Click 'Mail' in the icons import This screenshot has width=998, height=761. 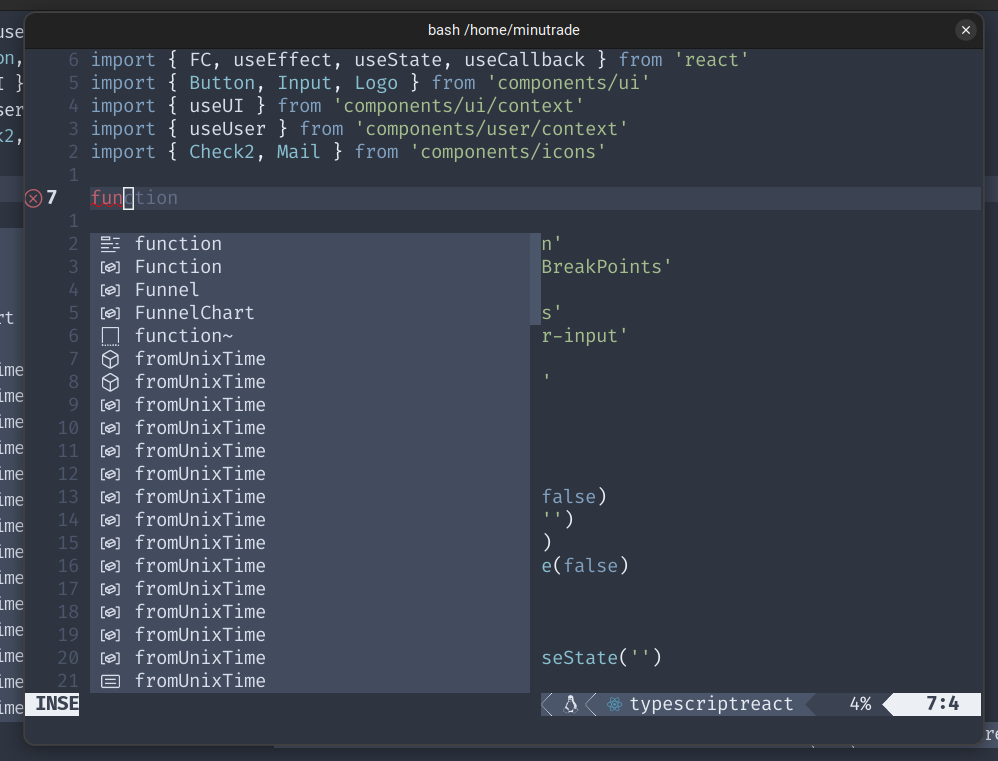(x=299, y=151)
